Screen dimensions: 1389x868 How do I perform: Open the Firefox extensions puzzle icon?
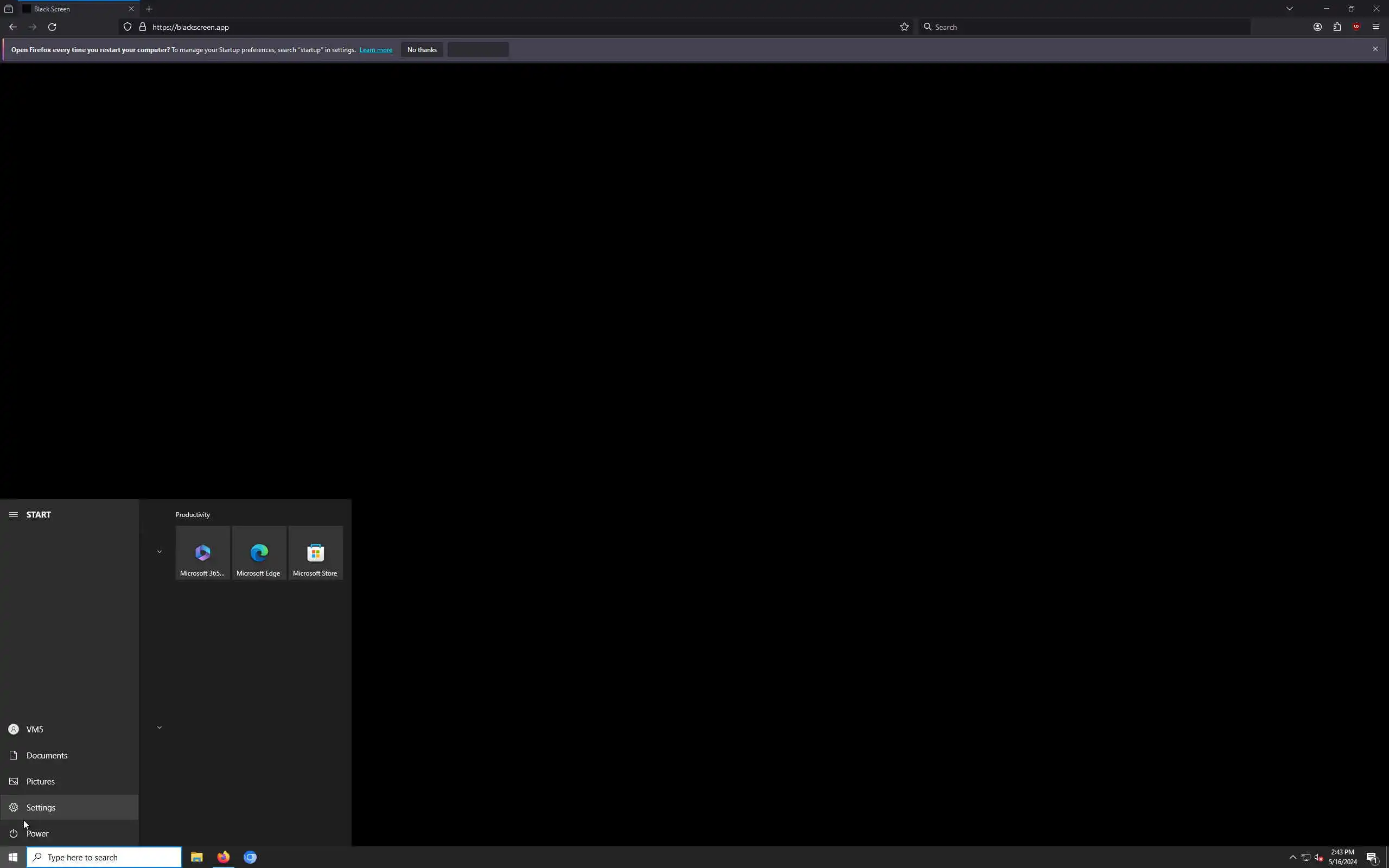click(x=1337, y=27)
